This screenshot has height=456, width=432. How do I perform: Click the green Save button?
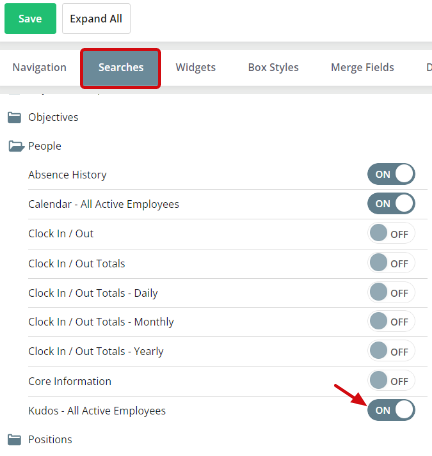(30, 19)
